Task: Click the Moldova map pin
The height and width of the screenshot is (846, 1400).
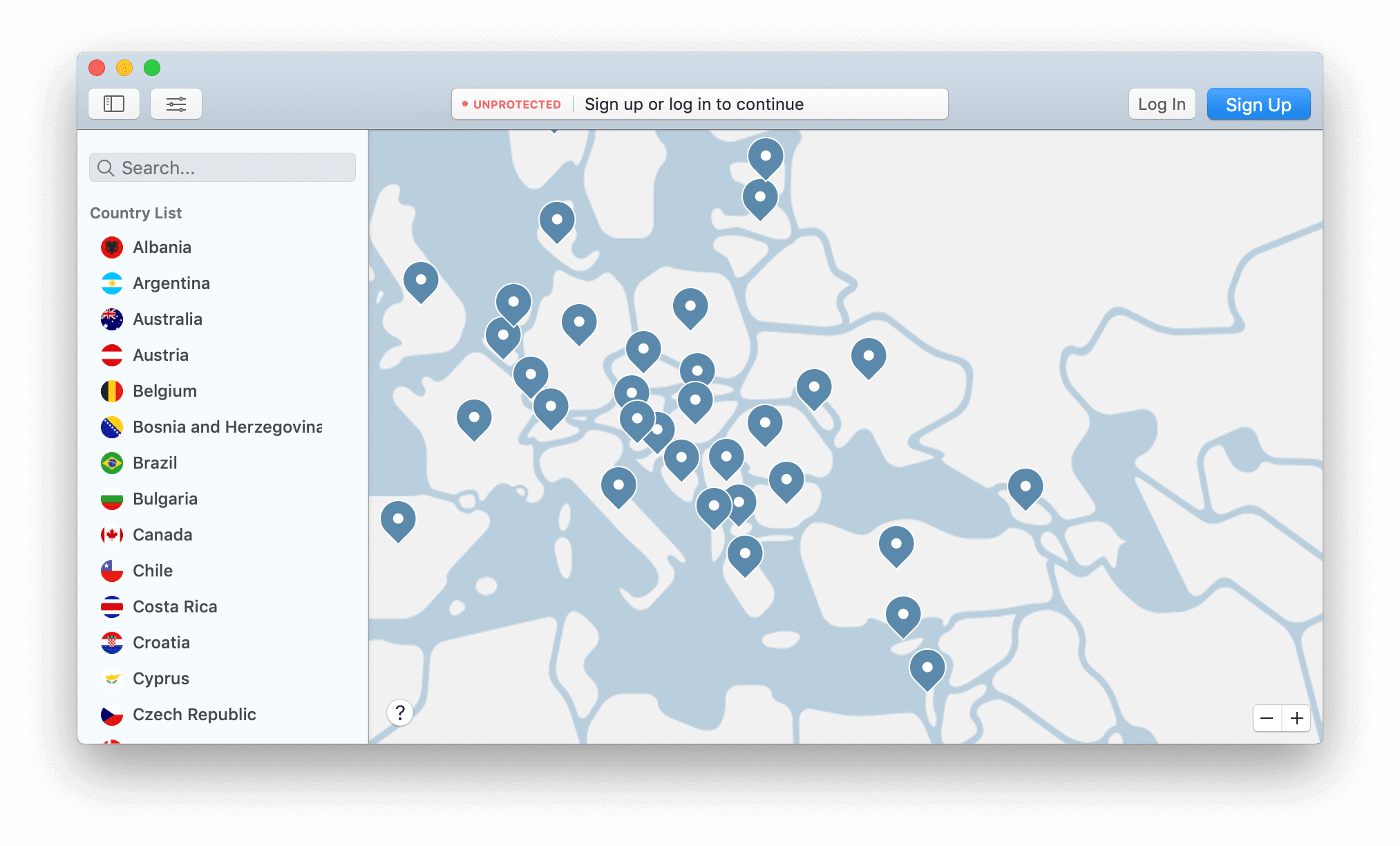Action: 814,388
